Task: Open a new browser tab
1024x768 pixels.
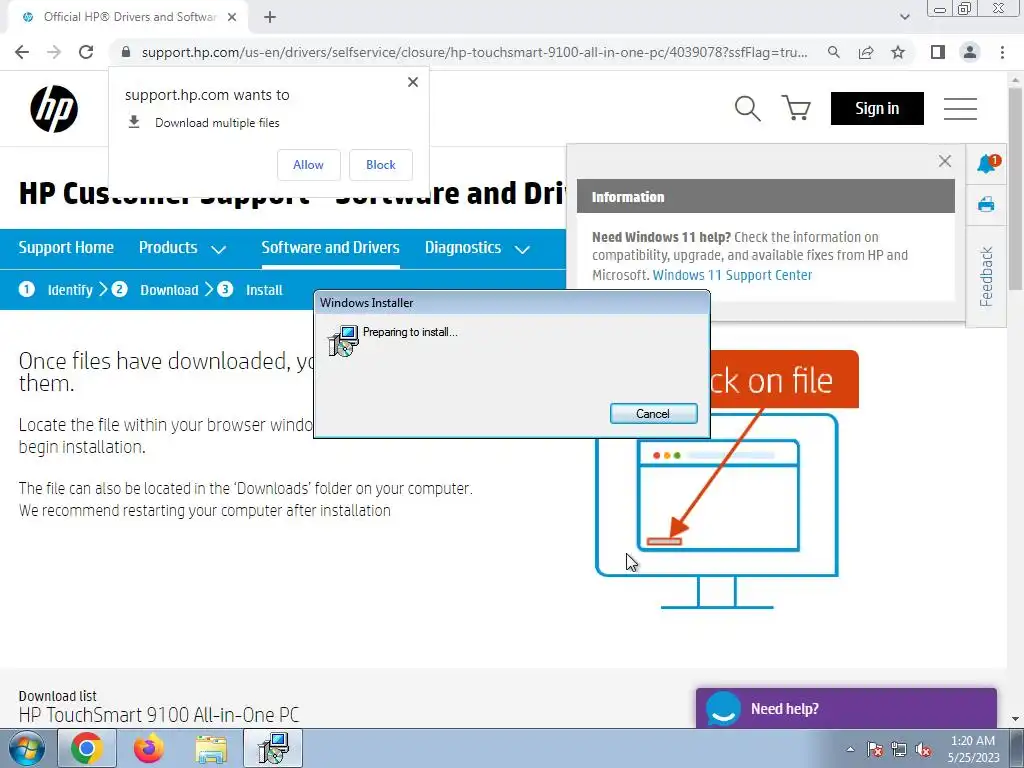Action: pyautogui.click(x=270, y=17)
